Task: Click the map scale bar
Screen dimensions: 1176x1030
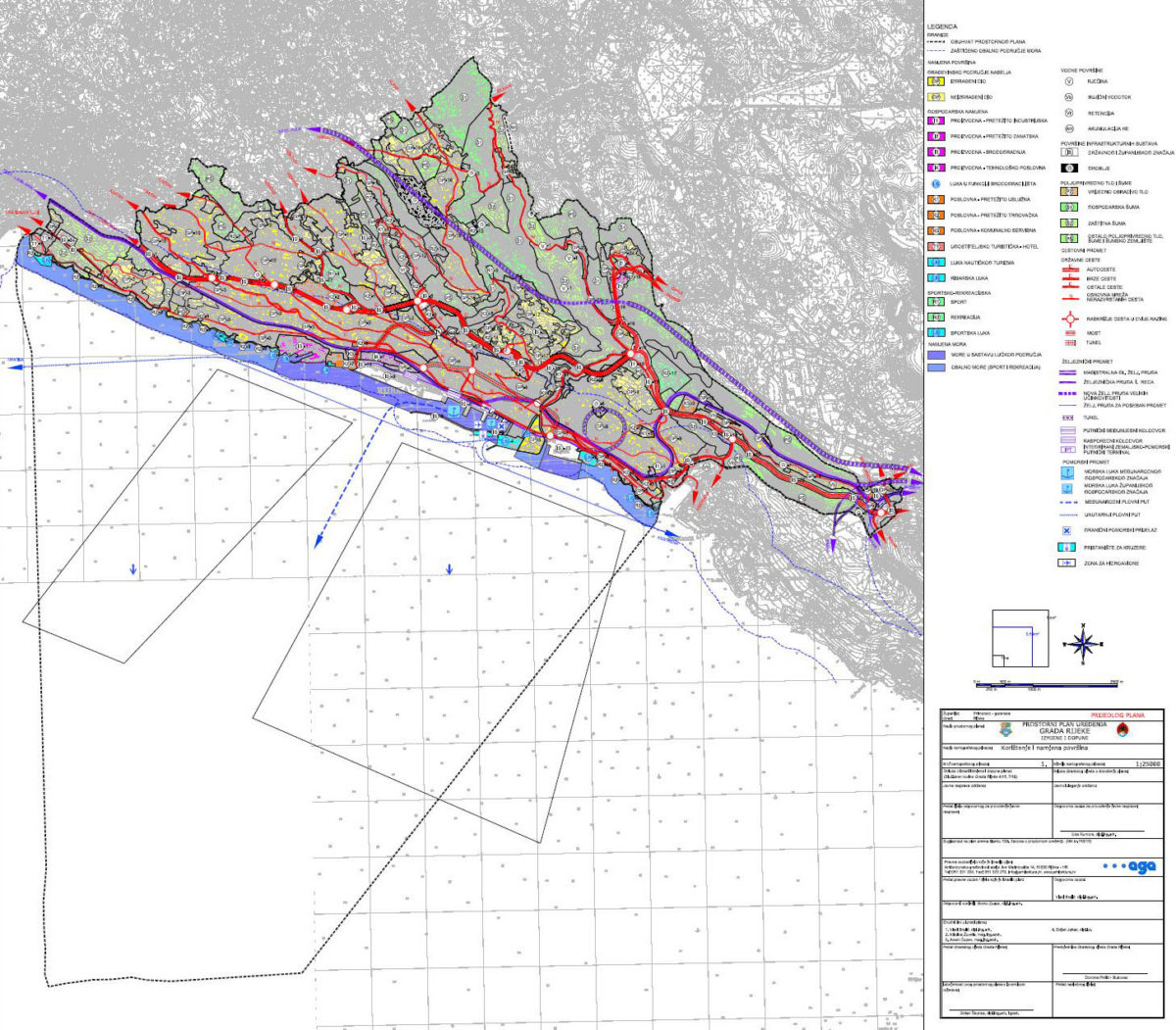Action: tap(1047, 684)
